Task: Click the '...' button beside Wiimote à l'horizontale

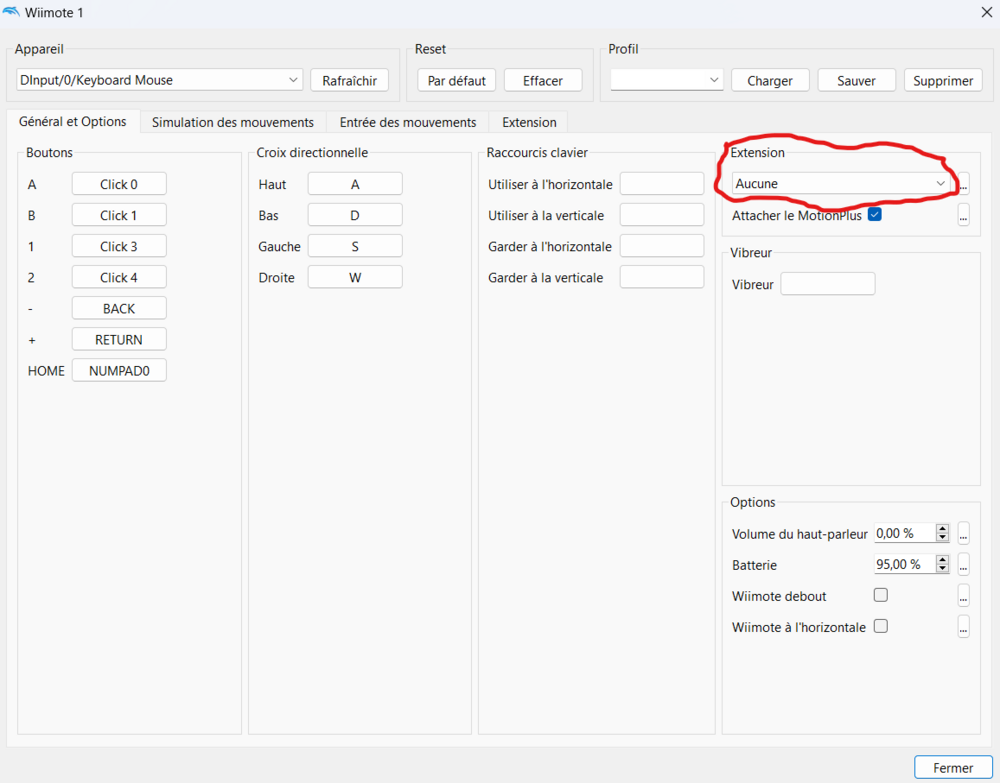Action: [964, 627]
